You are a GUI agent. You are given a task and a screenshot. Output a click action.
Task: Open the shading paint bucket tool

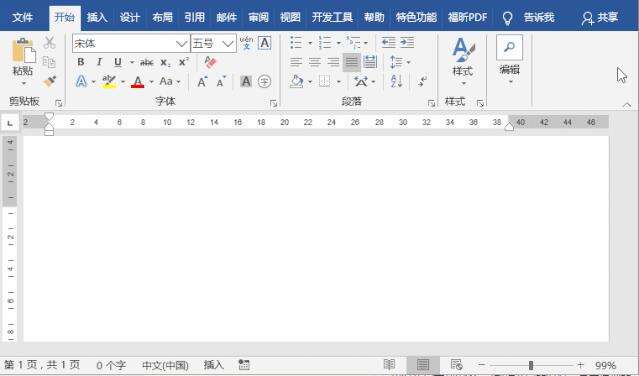pyautogui.click(x=296, y=81)
